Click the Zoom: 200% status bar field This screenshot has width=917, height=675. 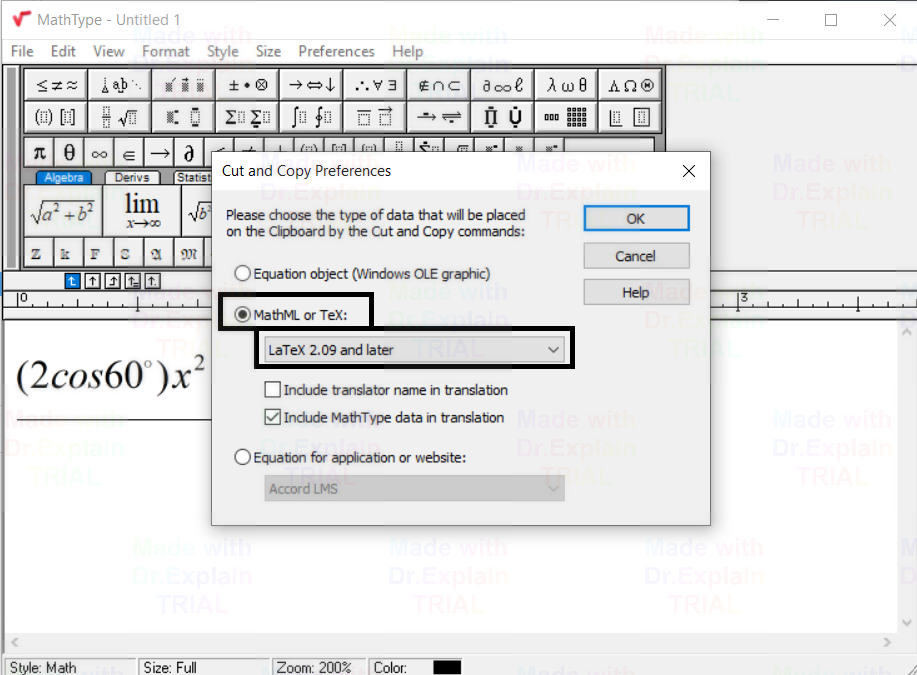tap(319, 667)
